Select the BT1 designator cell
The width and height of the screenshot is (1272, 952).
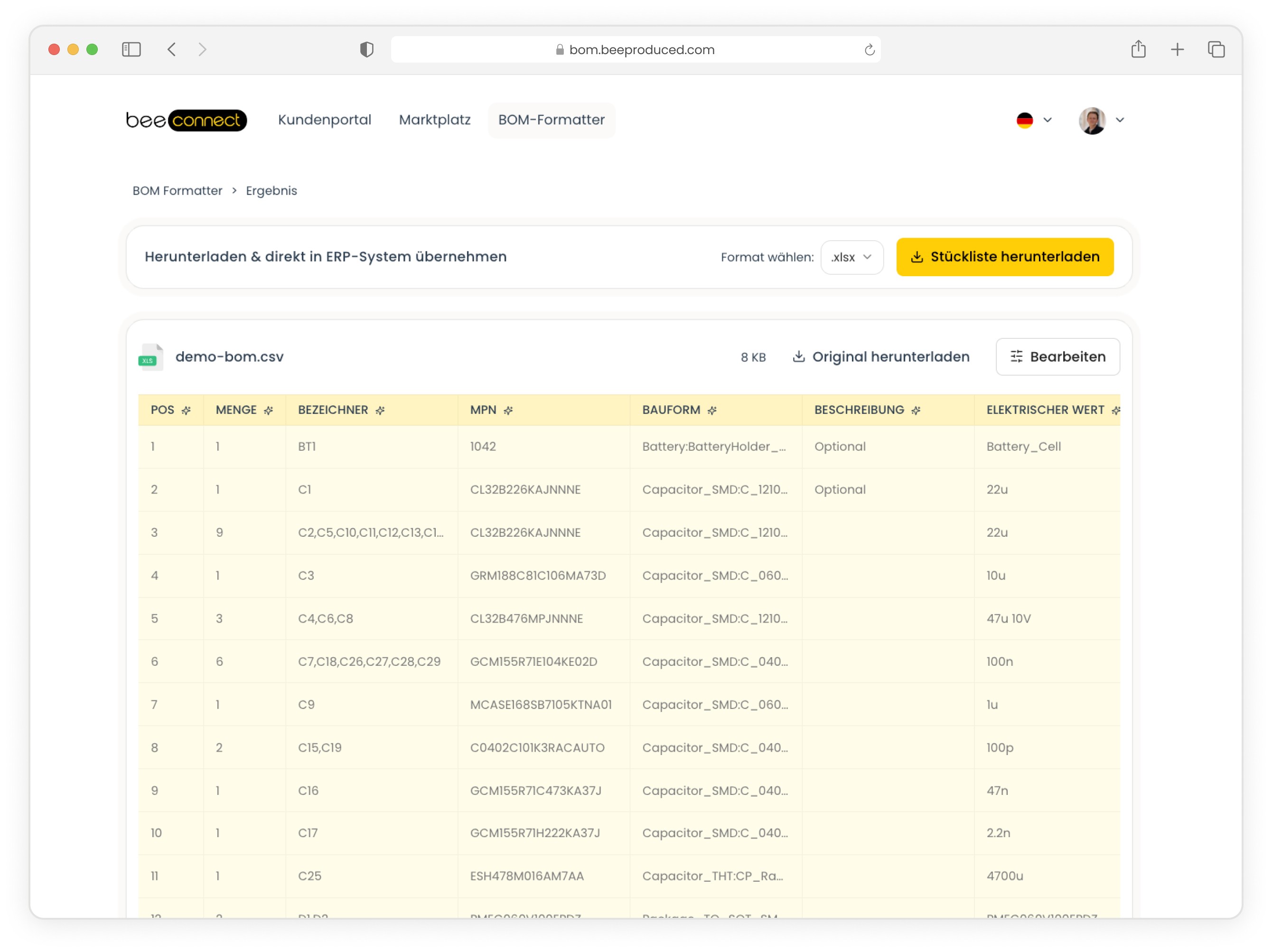(372, 447)
